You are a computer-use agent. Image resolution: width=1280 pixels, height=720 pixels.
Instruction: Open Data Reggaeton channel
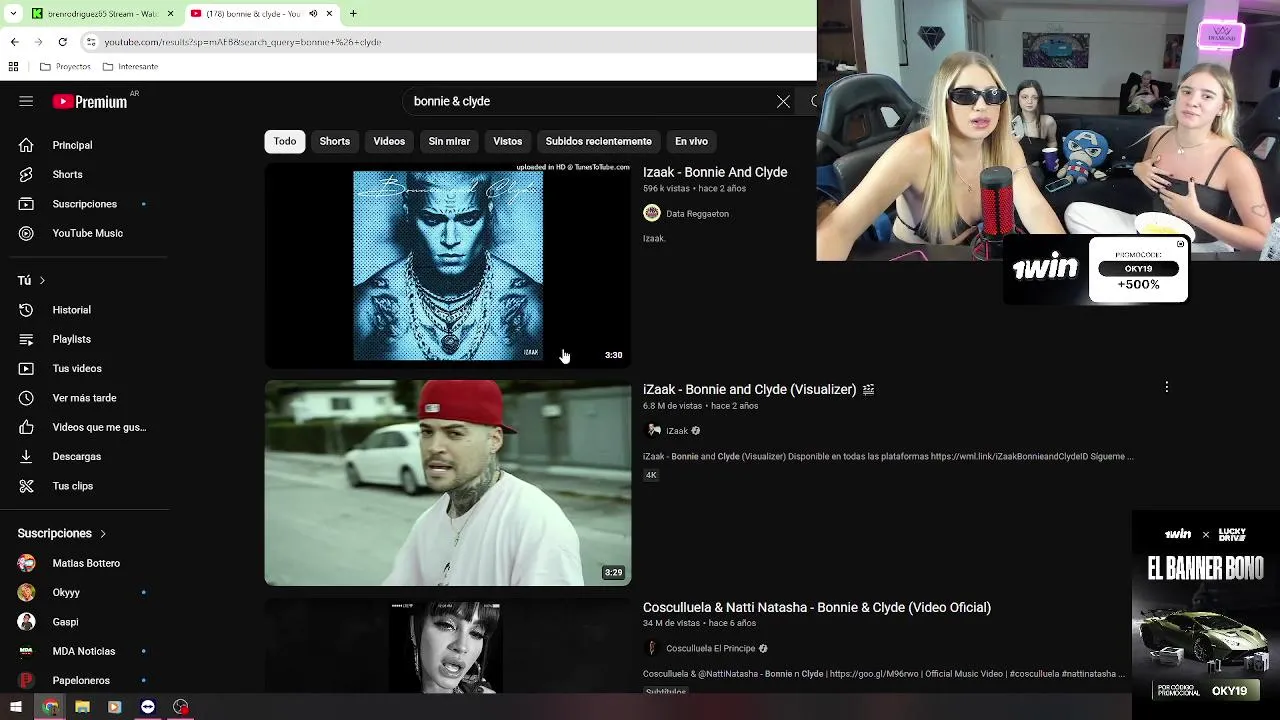697,214
